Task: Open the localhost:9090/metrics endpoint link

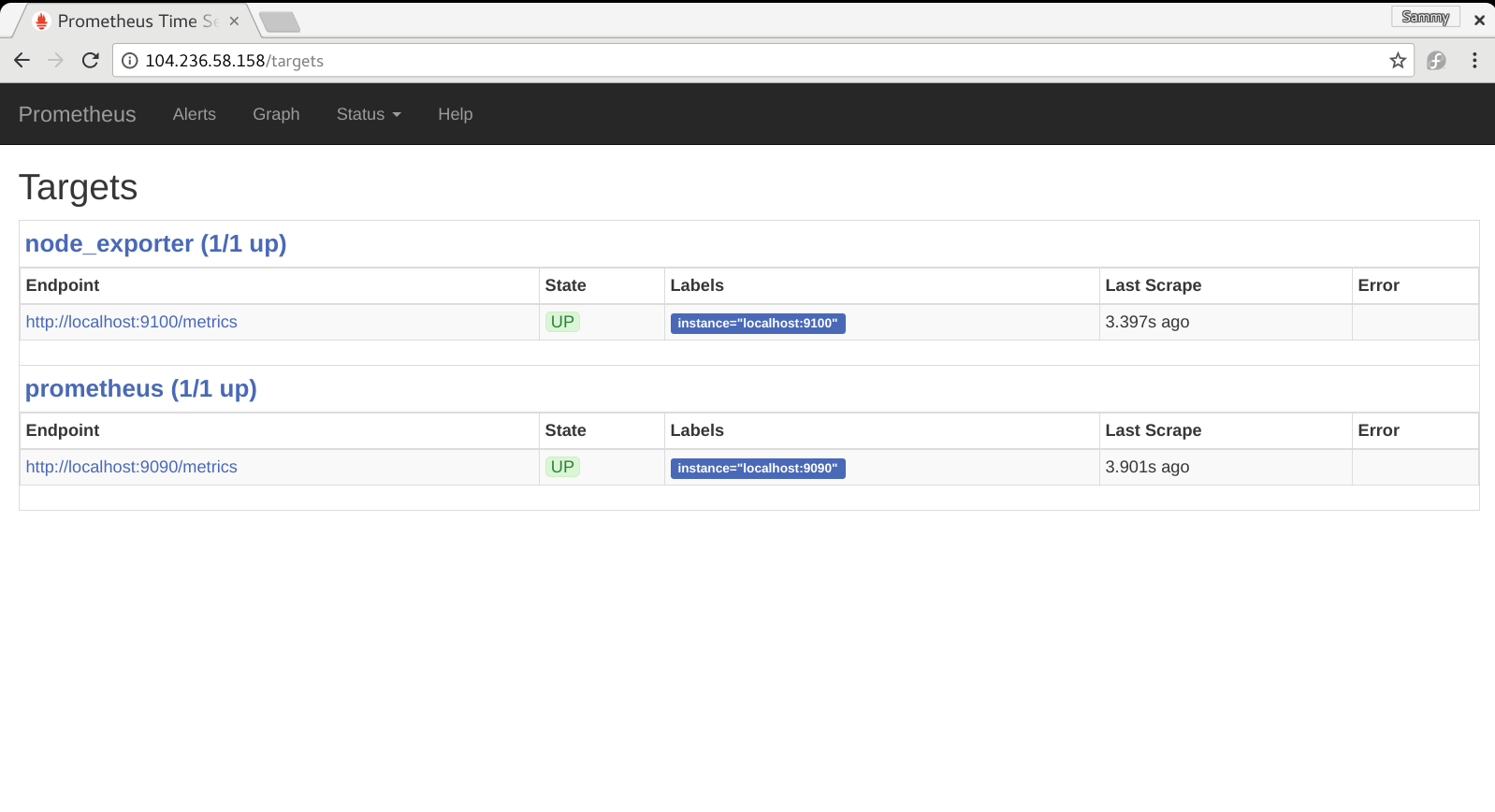Action: click(132, 467)
